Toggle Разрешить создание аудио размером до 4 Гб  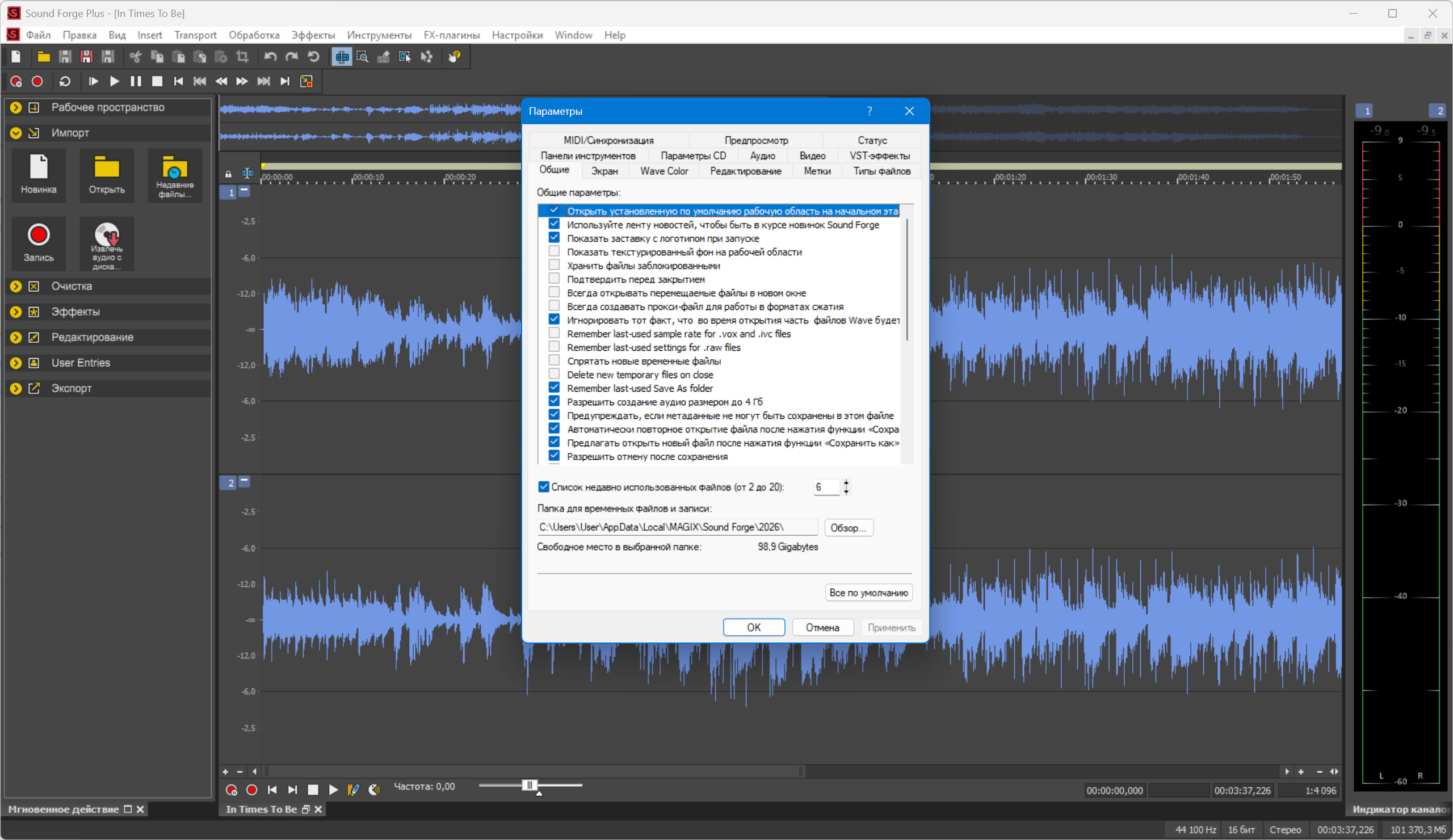tap(554, 402)
